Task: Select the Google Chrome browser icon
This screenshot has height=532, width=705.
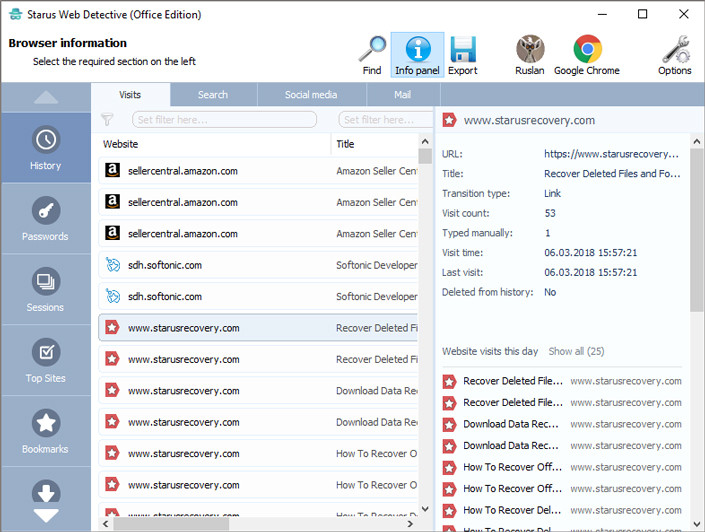Action: [587, 50]
